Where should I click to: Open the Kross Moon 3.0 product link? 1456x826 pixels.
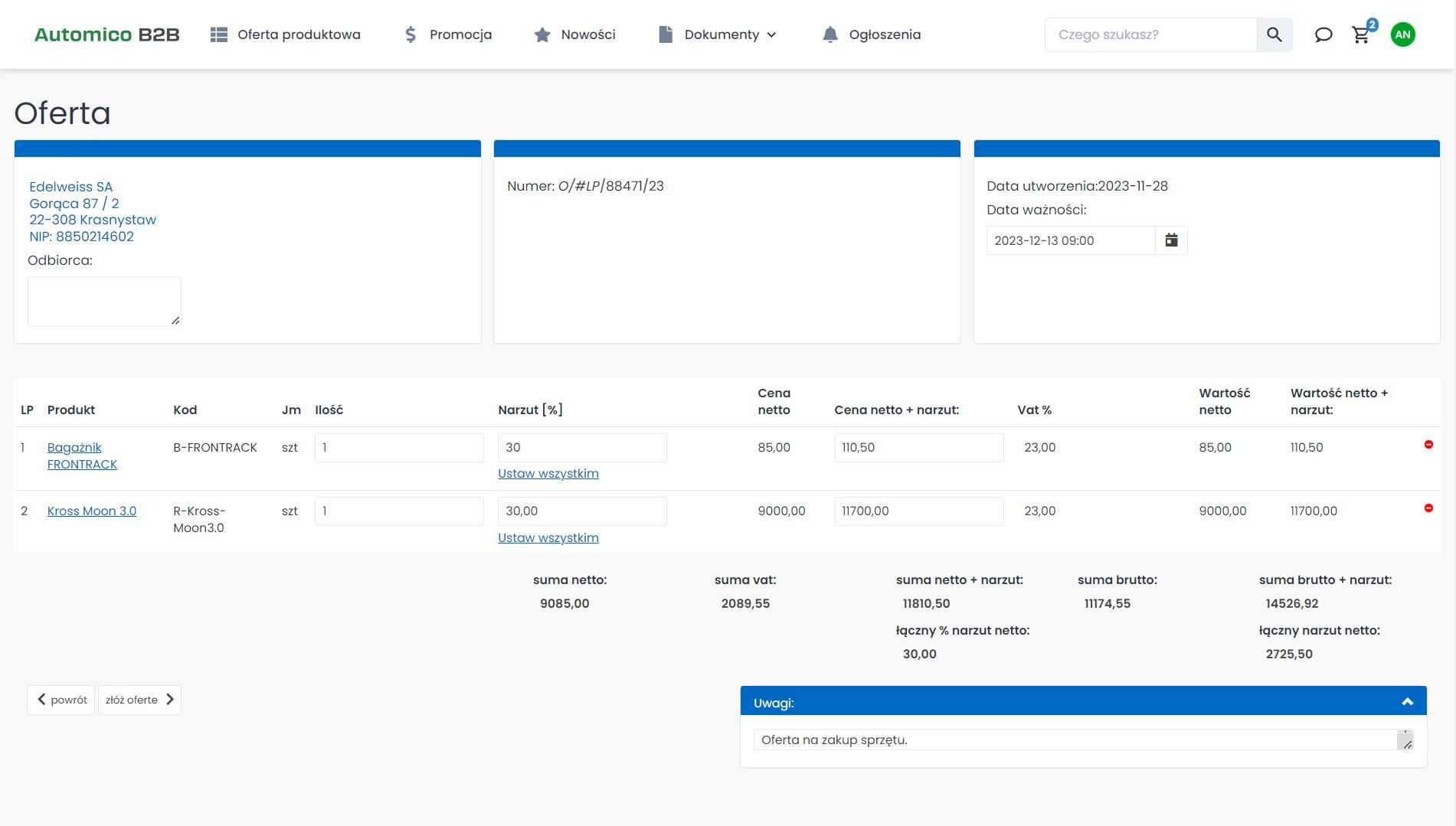92,511
